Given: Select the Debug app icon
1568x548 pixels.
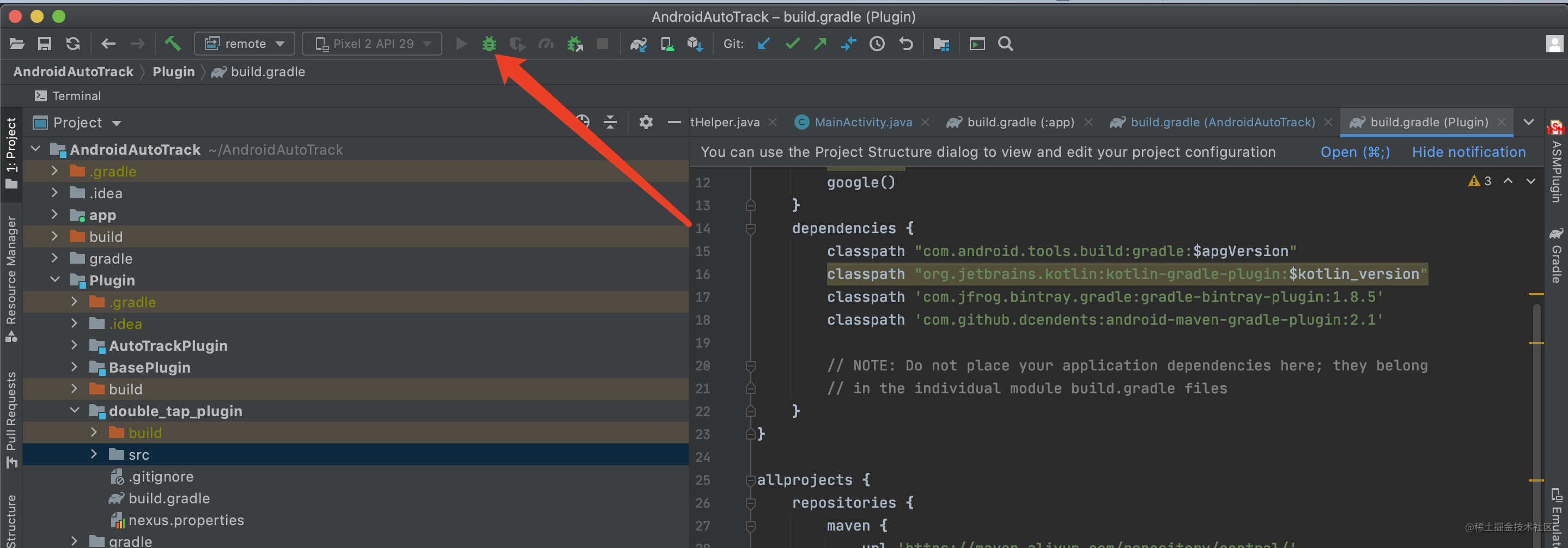Looking at the screenshot, I should (489, 43).
